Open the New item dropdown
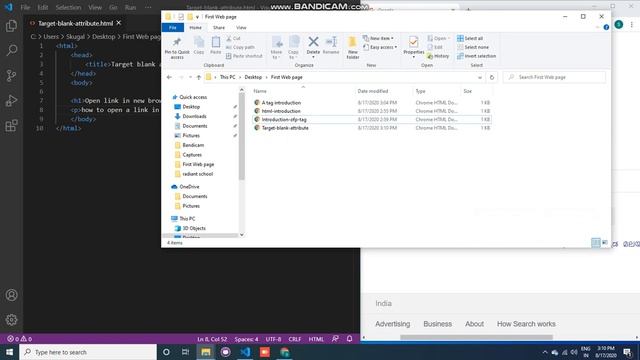The image size is (640, 360). (378, 38)
